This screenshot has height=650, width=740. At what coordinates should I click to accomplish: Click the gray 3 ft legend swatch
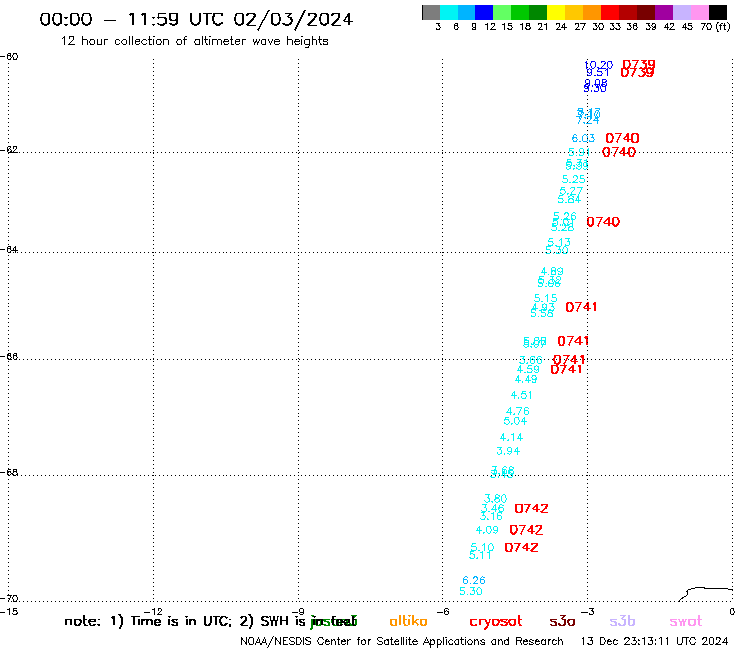point(431,12)
